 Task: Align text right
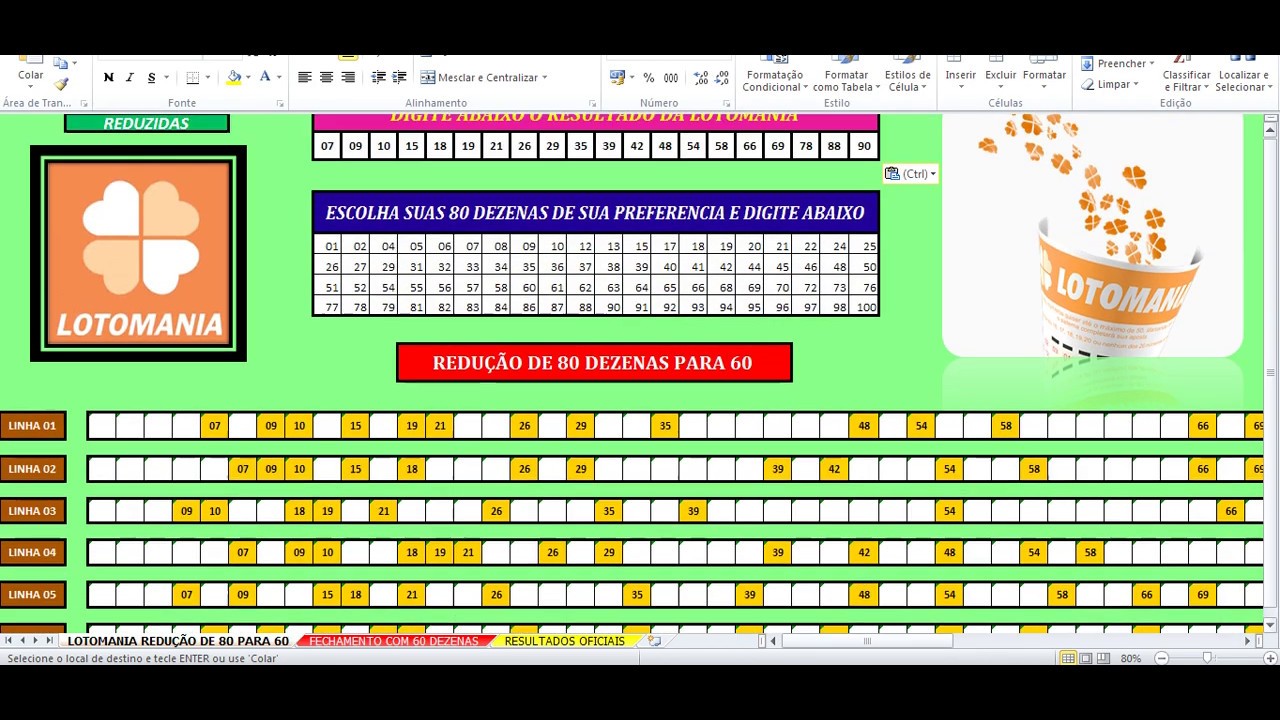point(348,77)
